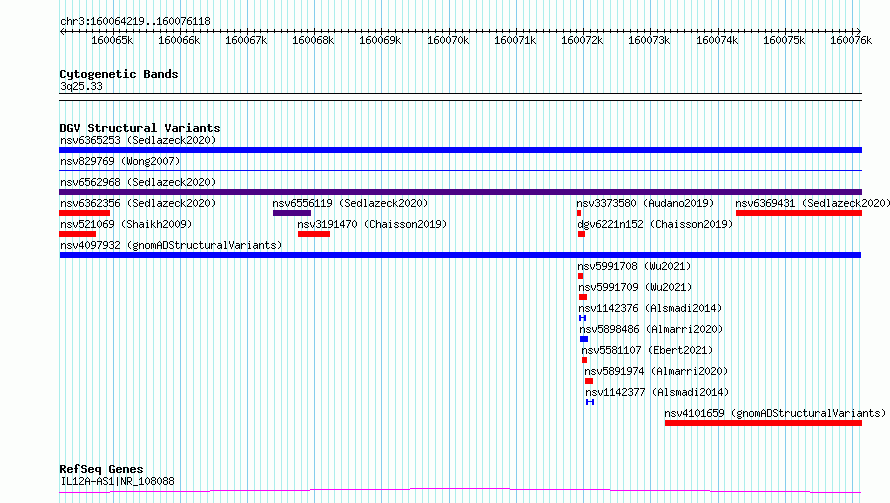Select the 3q25.33 band label
The height and width of the screenshot is (503, 890).
[81, 86]
